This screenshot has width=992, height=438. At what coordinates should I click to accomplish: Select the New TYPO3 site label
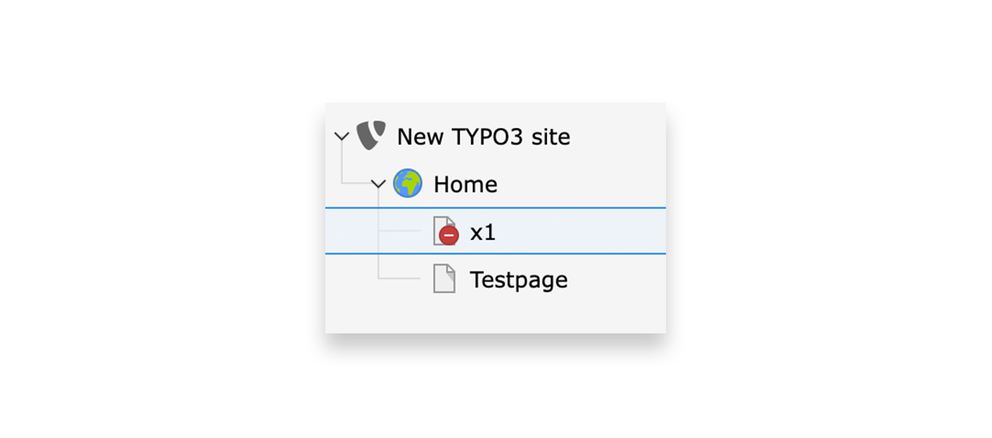[483, 137]
